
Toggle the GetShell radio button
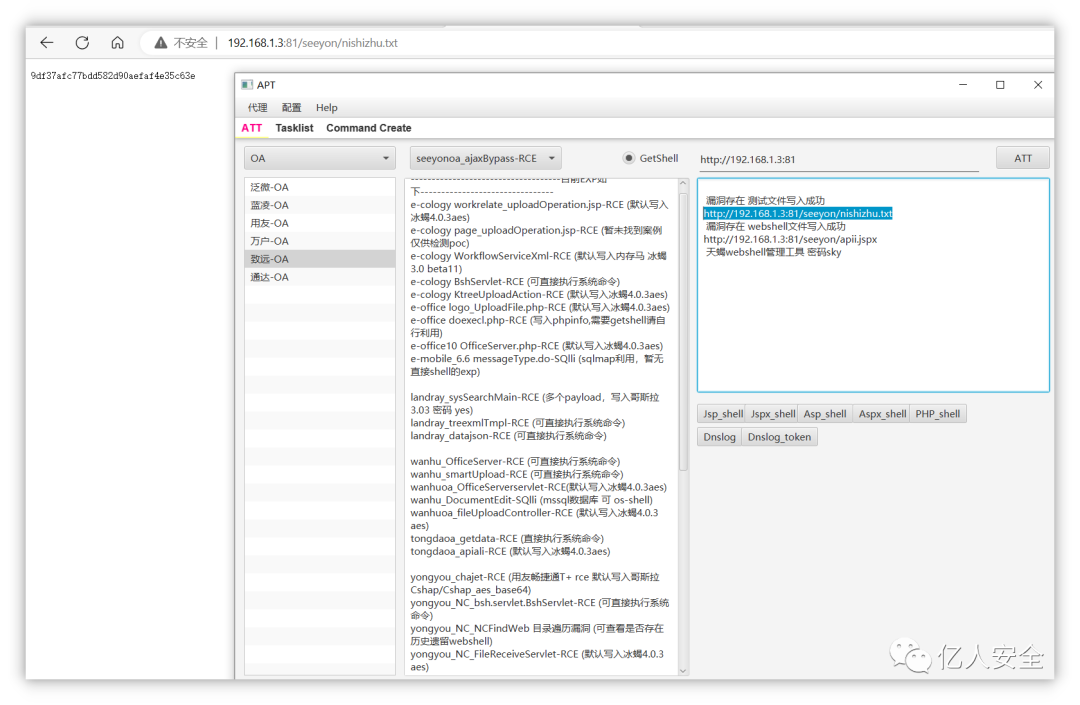(628, 158)
